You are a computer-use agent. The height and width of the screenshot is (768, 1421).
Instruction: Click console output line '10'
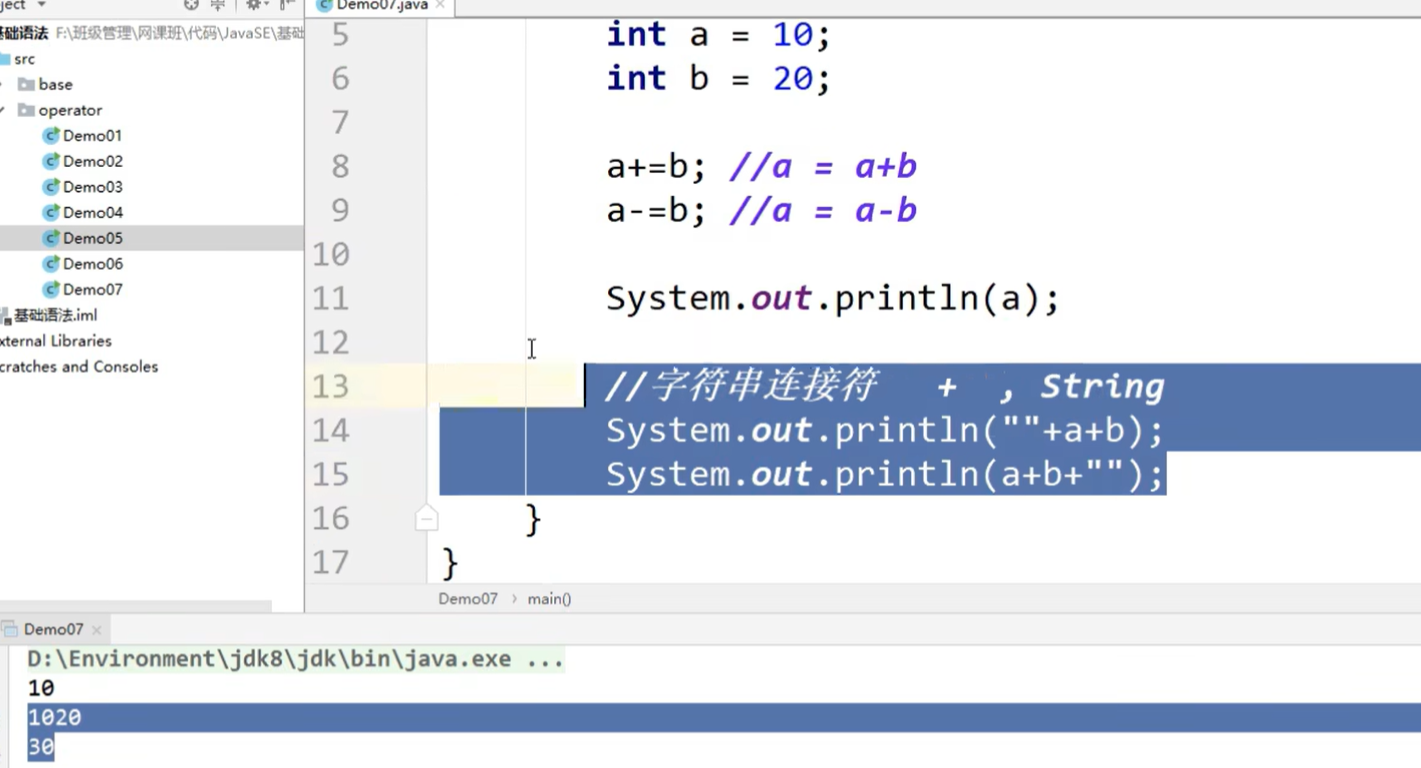point(41,688)
